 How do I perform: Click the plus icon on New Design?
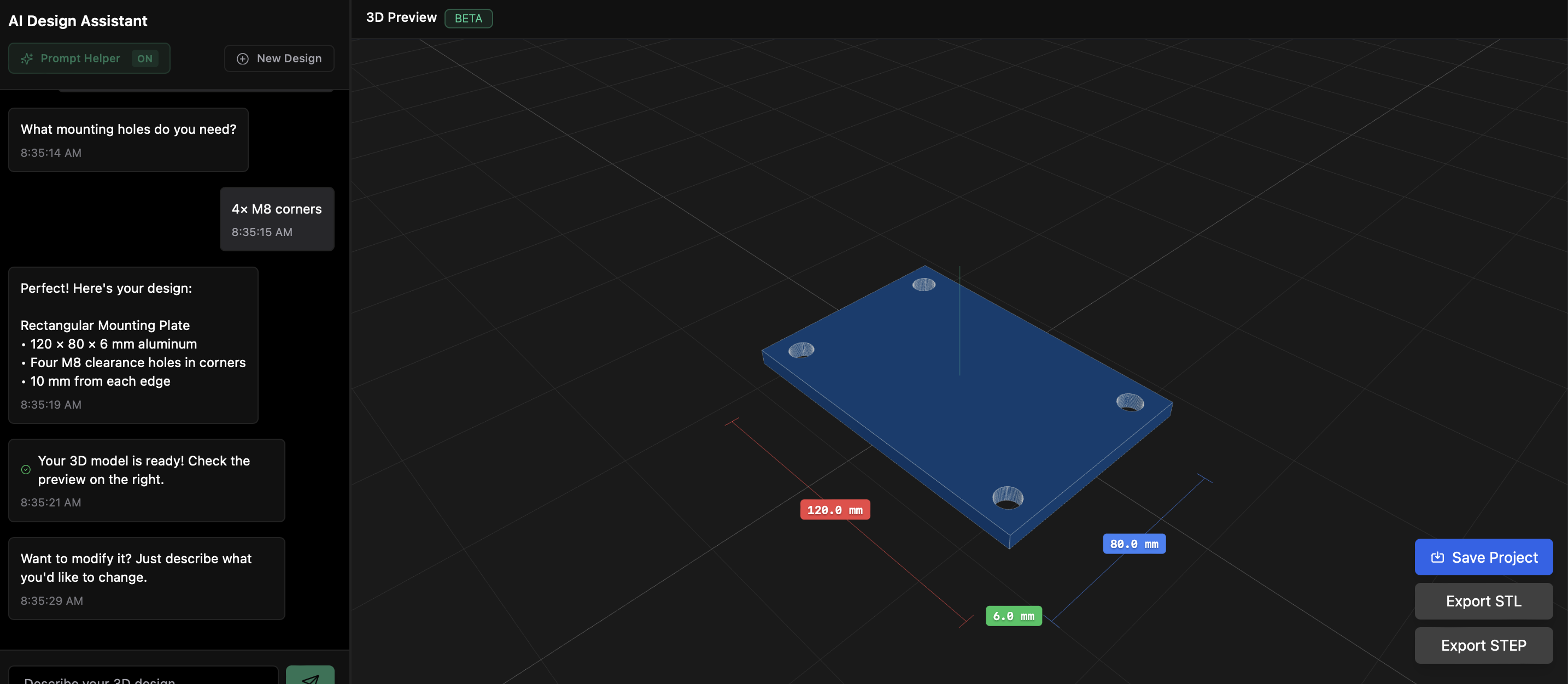coord(242,58)
